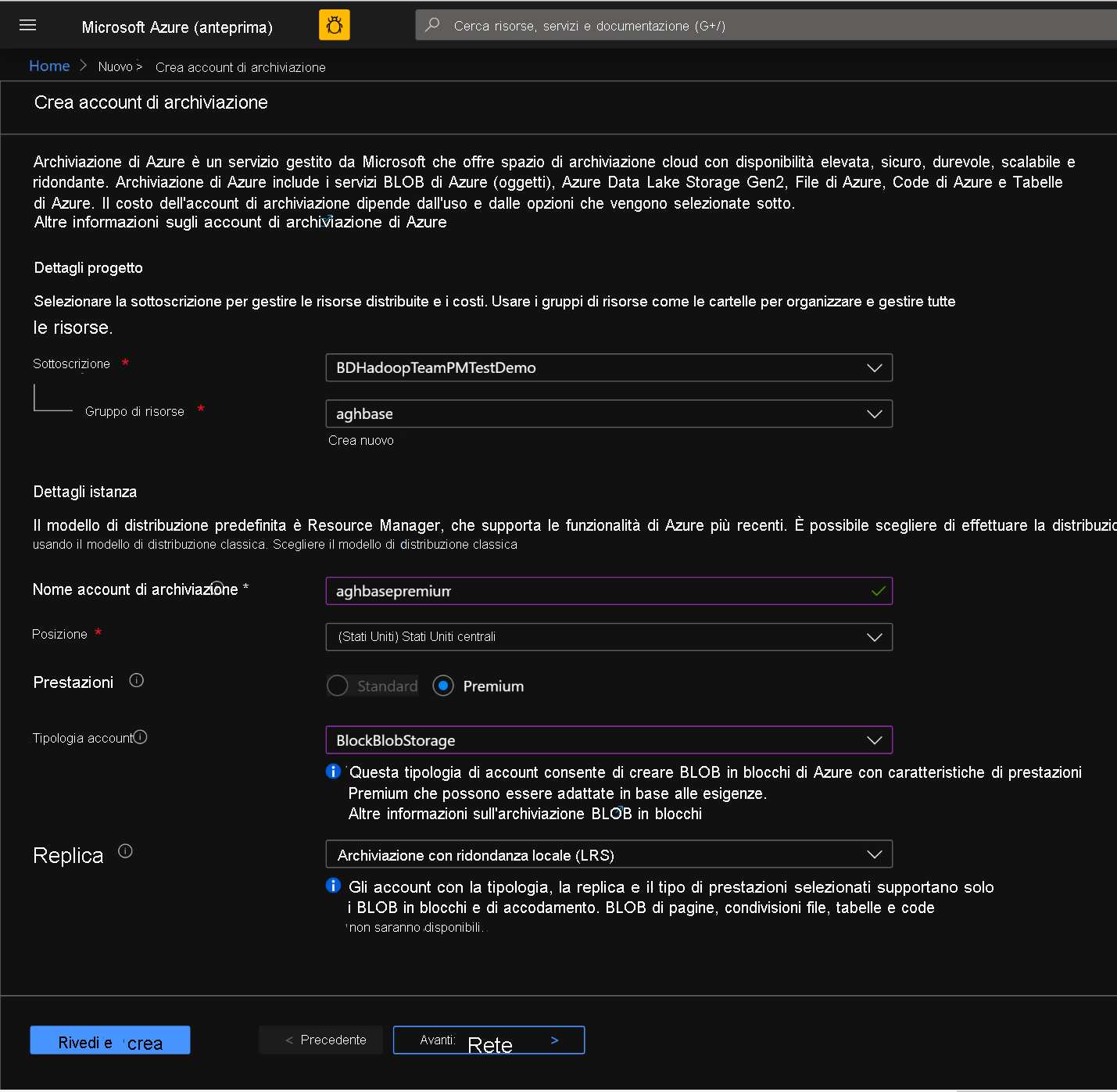This screenshot has width=1117, height=1092.
Task: Click Crea nuovo resource group link
Action: pos(361,441)
